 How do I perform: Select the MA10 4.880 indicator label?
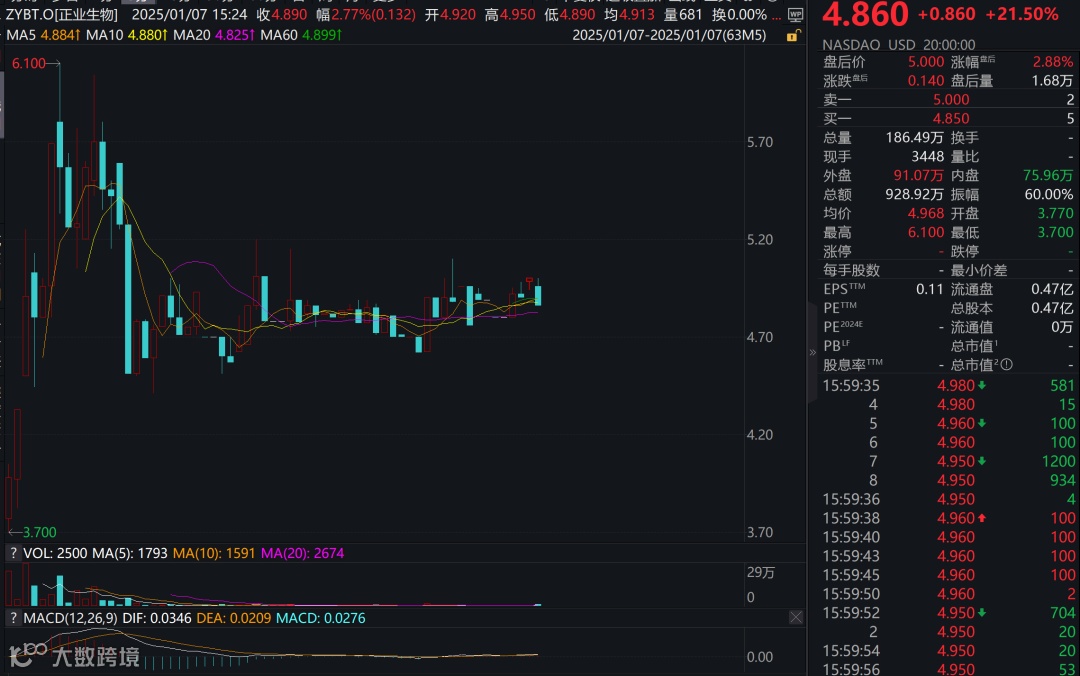pyautogui.click(x=127, y=34)
